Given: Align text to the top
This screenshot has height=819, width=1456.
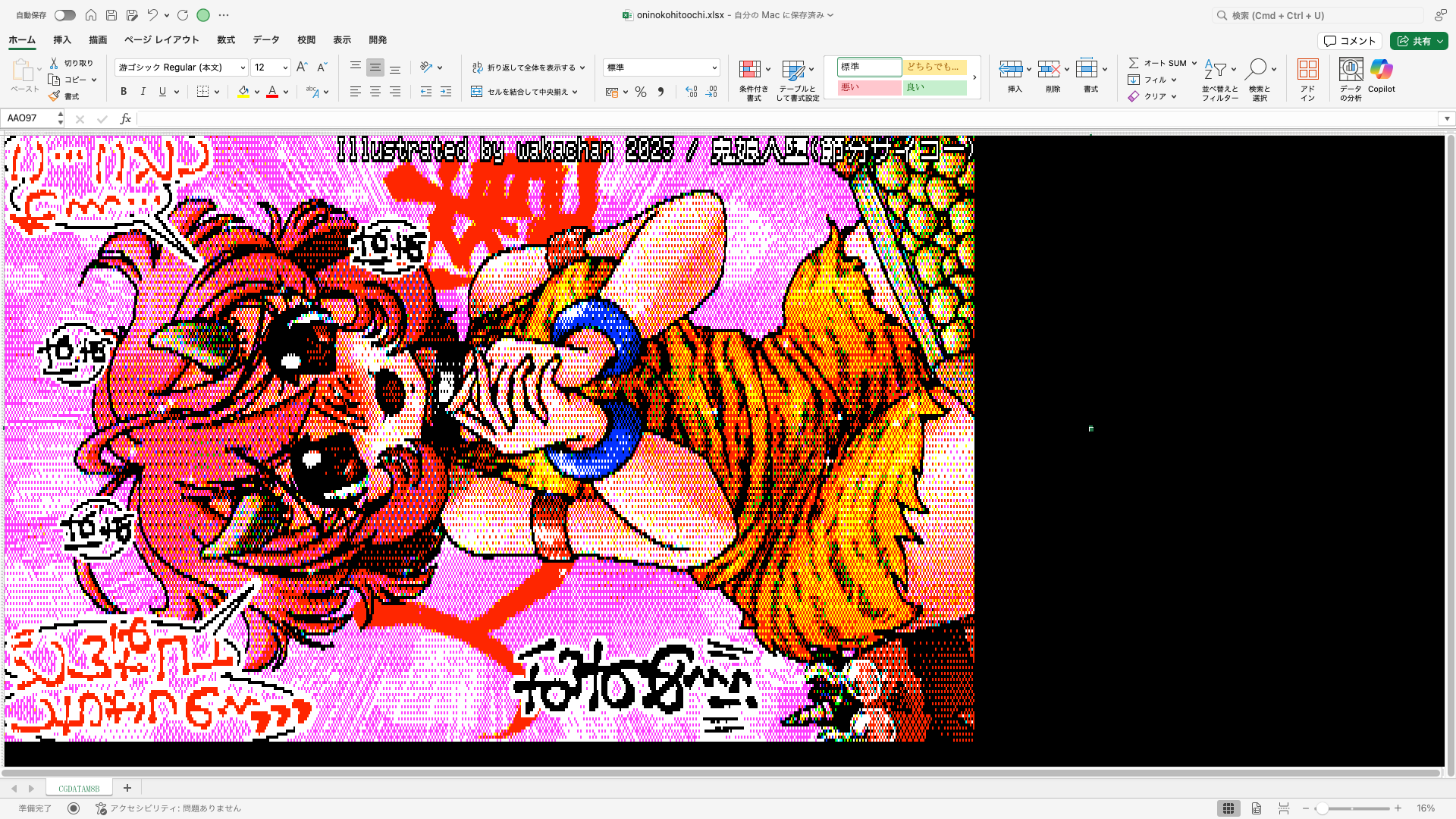Looking at the screenshot, I should (355, 67).
